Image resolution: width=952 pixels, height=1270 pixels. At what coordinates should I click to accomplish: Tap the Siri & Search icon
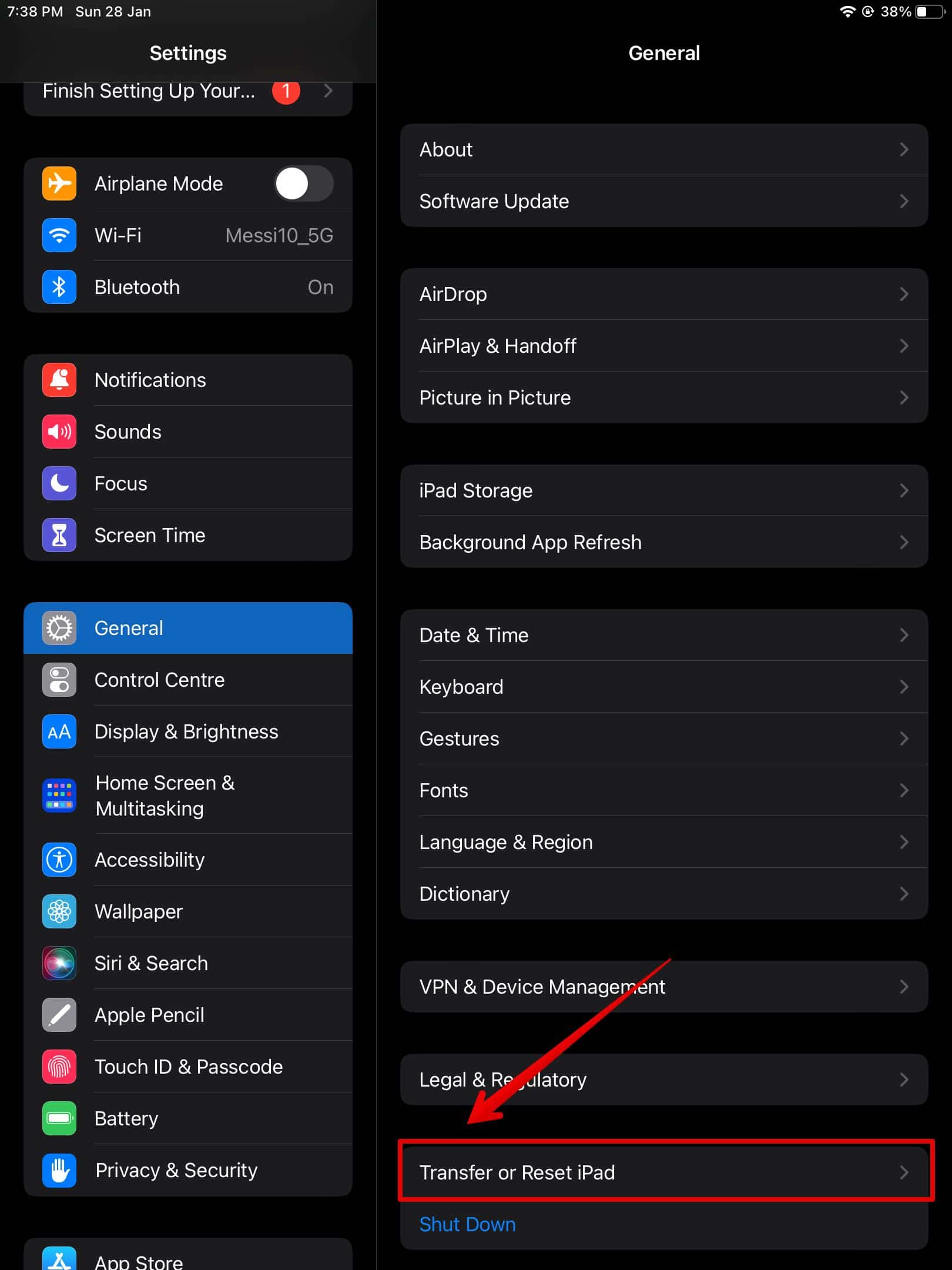59,963
